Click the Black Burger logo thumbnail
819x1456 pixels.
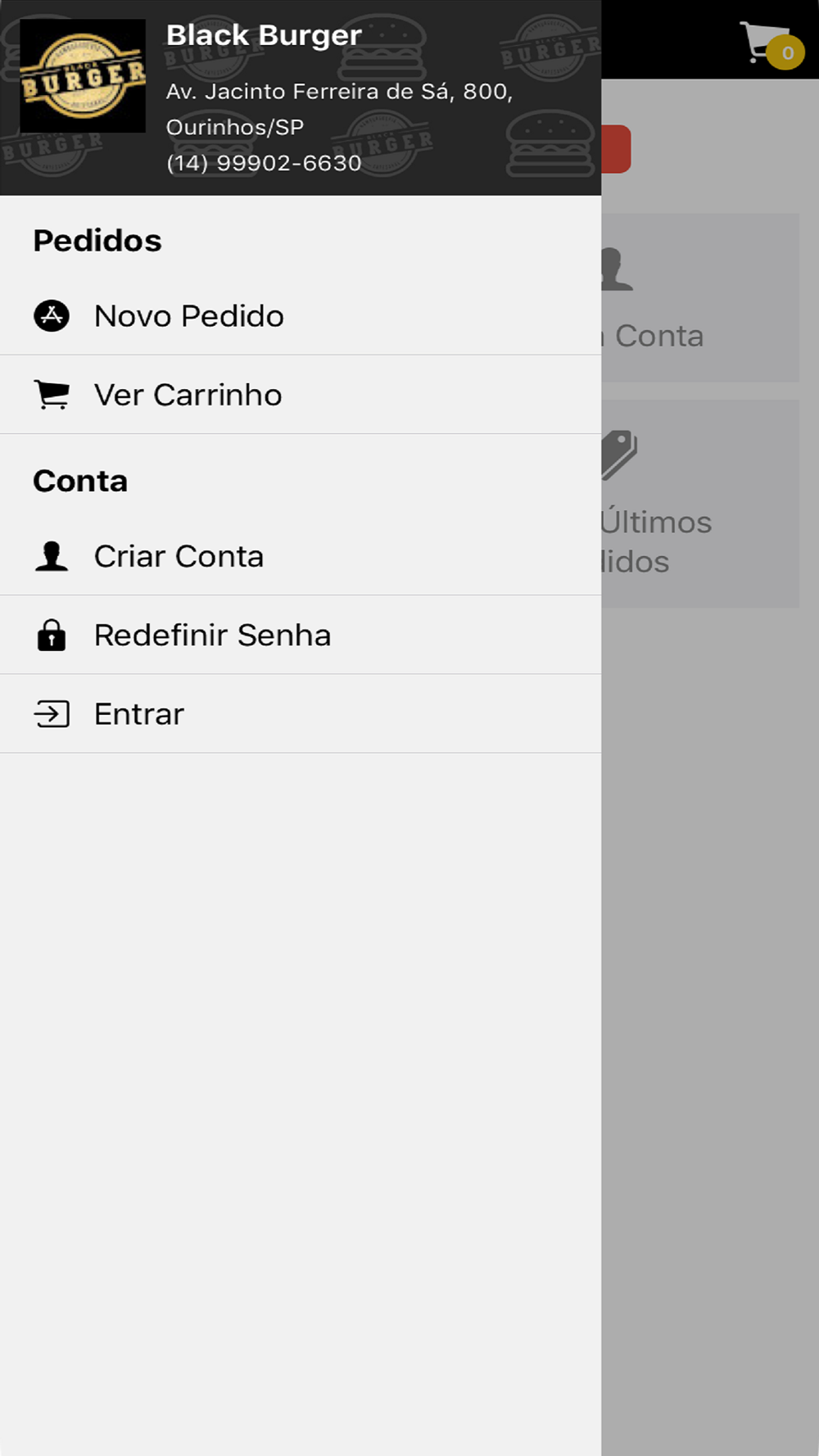pos(83,76)
